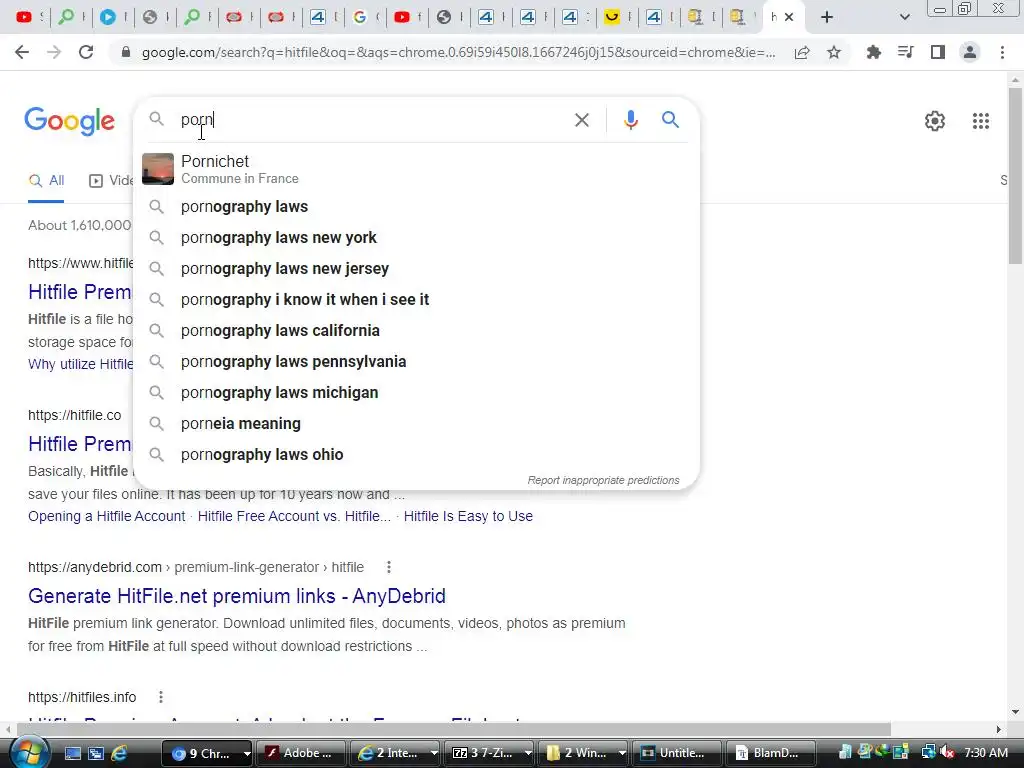Viewport: 1024px width, 768px height.
Task: Launch Internet Explorer from quick launch
Action: point(120,753)
